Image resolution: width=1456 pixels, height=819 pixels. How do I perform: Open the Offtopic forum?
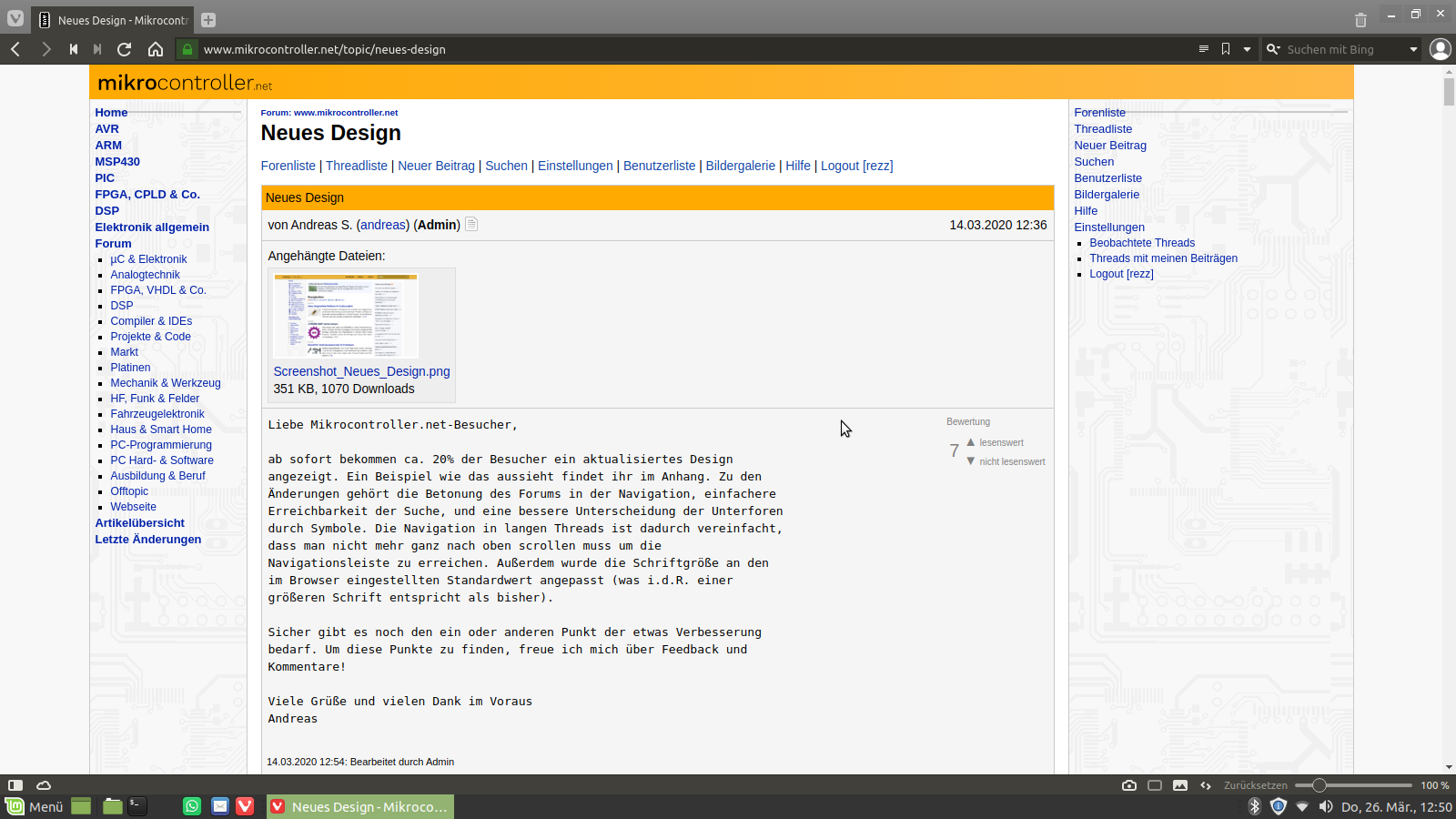pos(129,491)
